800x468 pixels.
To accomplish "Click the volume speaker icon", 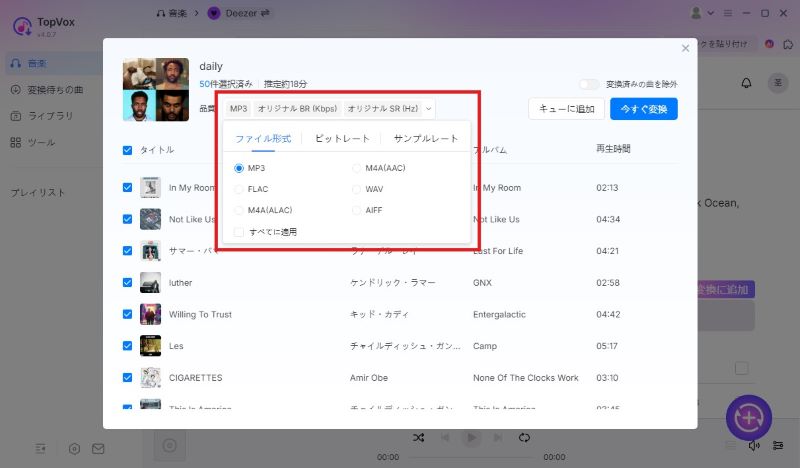I will point(754,446).
